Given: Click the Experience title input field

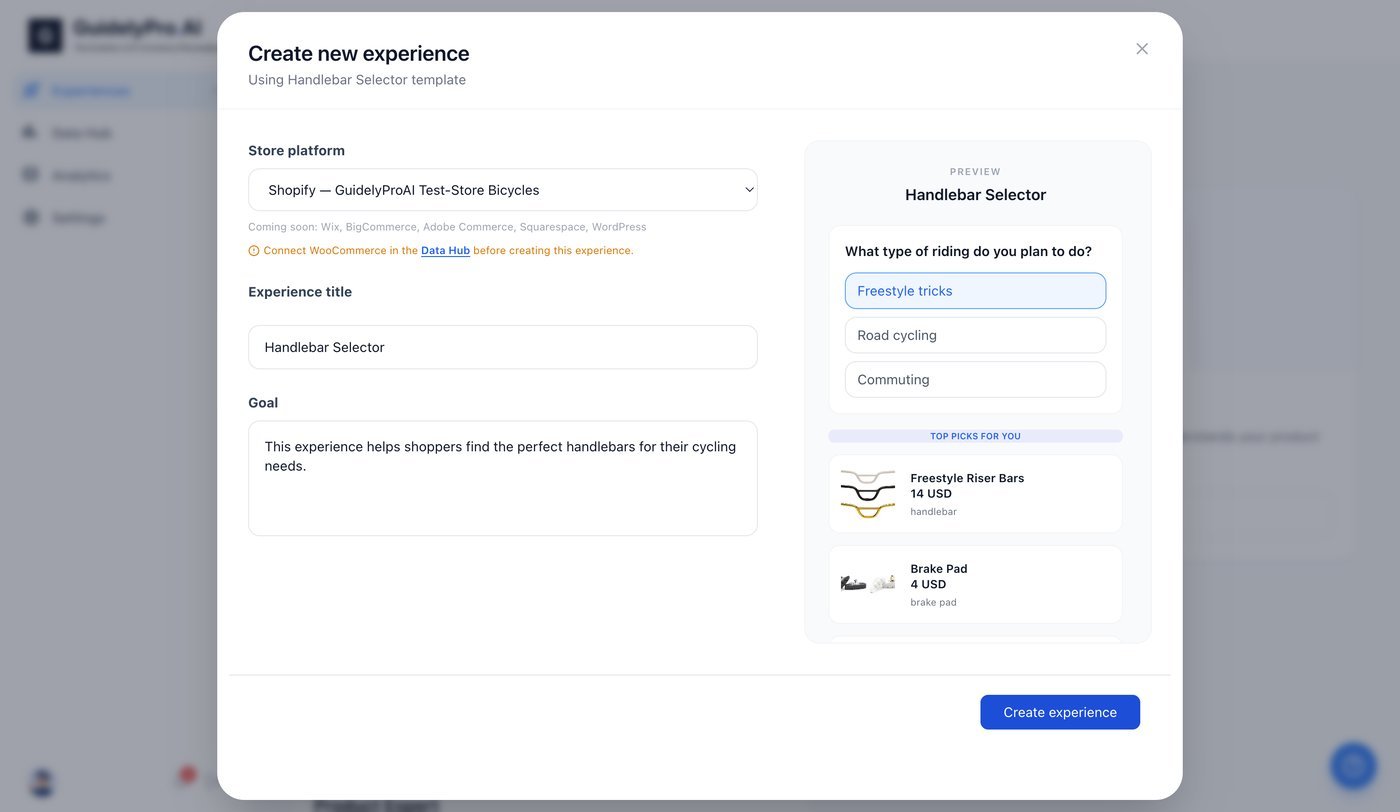Looking at the screenshot, I should (503, 347).
